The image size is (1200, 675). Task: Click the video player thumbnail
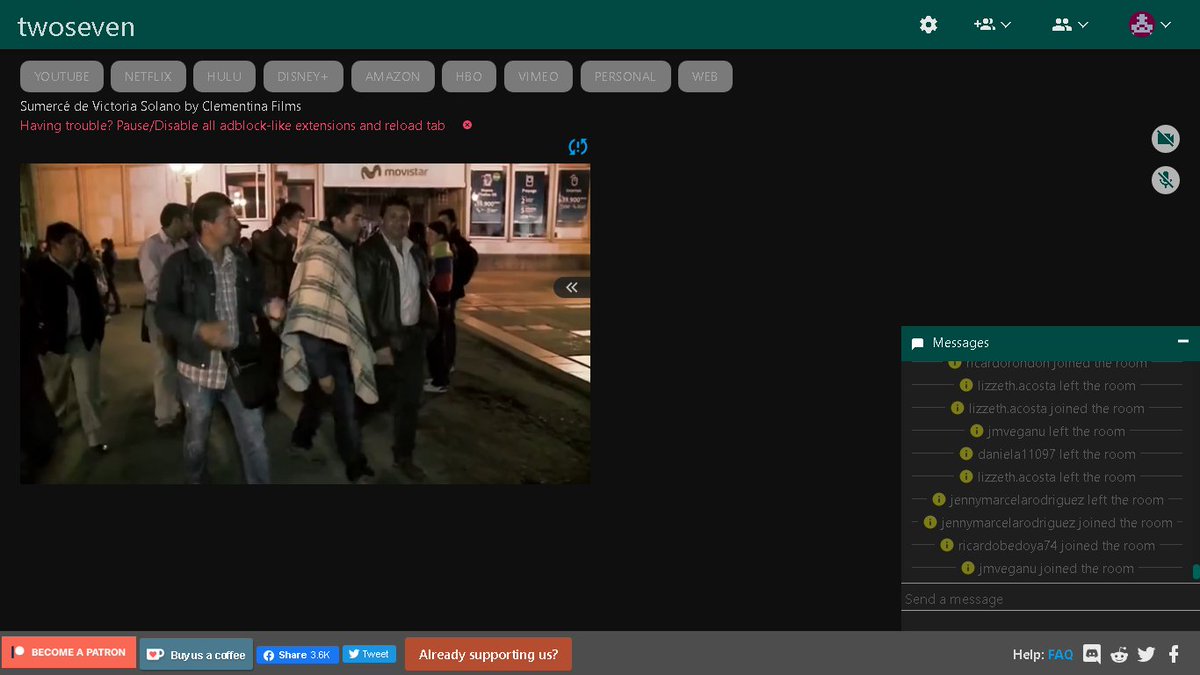pos(305,324)
